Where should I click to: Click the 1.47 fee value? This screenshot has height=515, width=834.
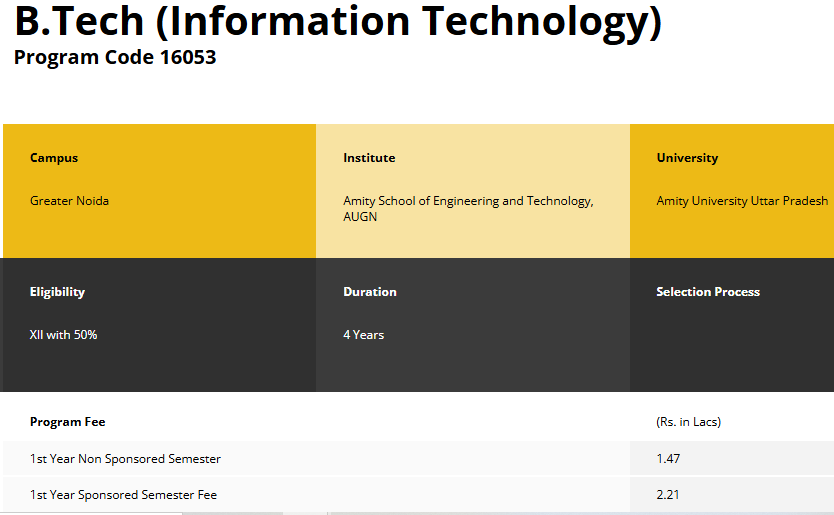(668, 459)
